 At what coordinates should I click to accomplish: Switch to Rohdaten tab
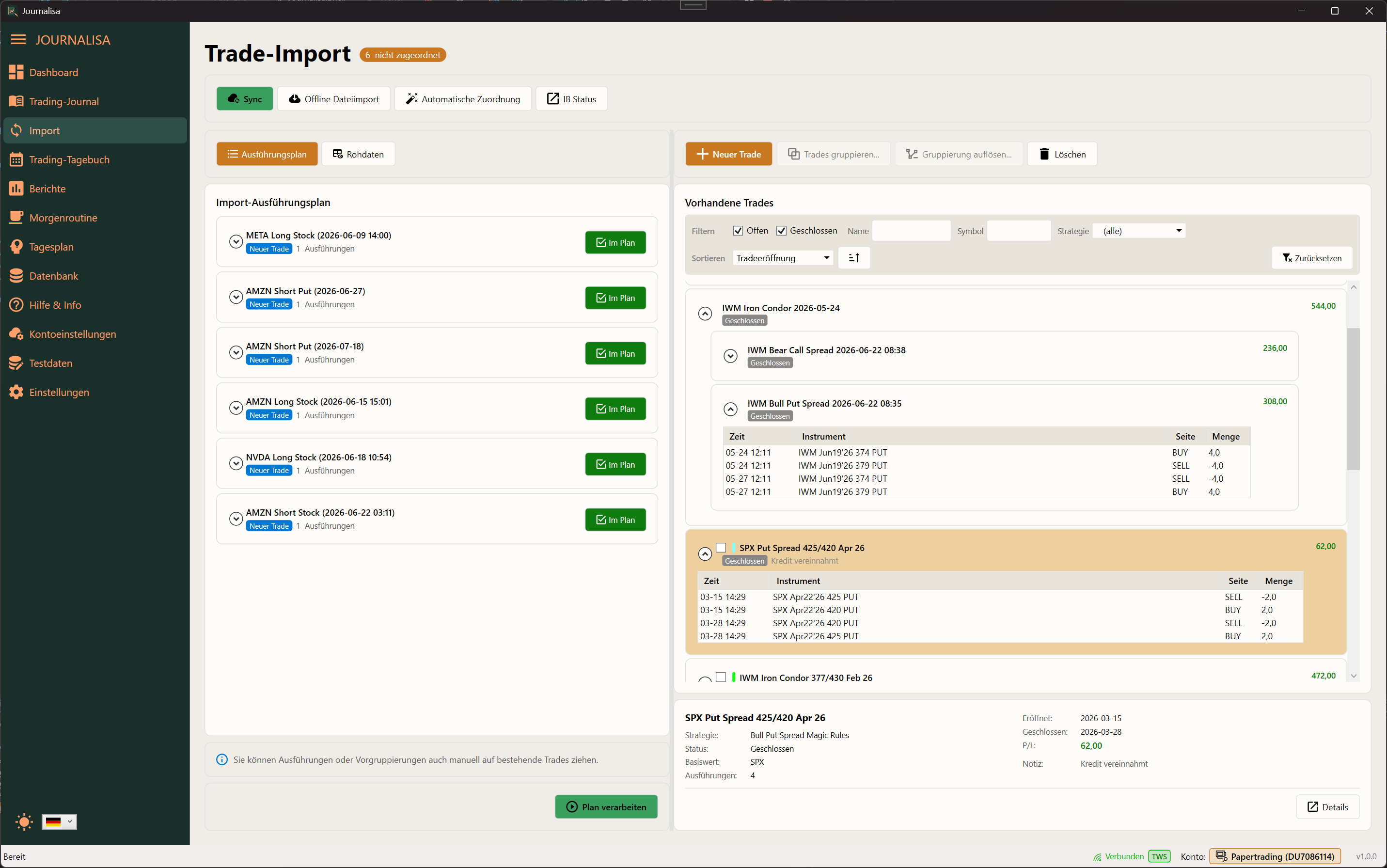358,154
